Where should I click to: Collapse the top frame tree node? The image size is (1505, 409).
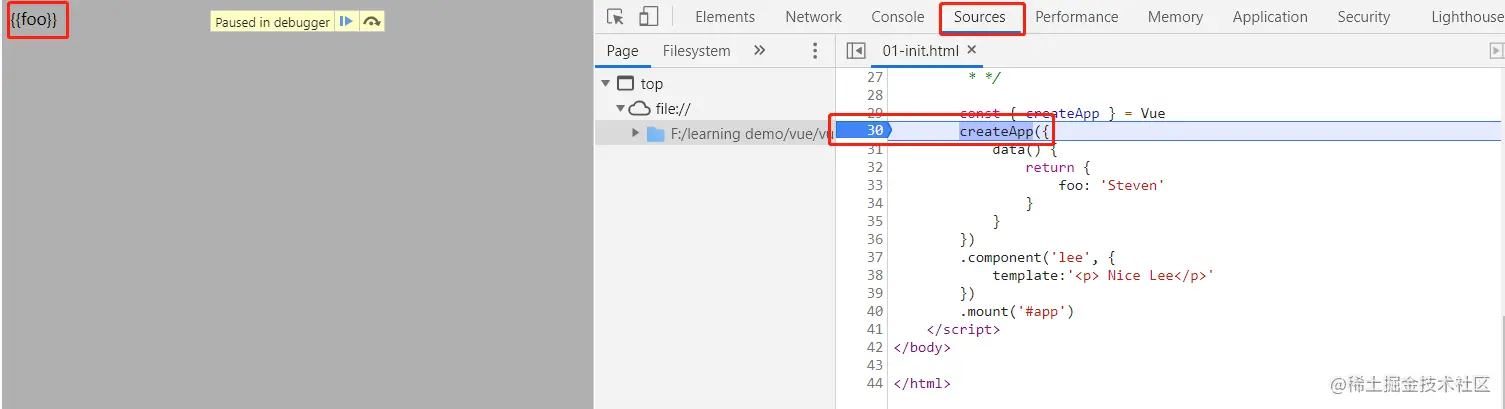[606, 84]
